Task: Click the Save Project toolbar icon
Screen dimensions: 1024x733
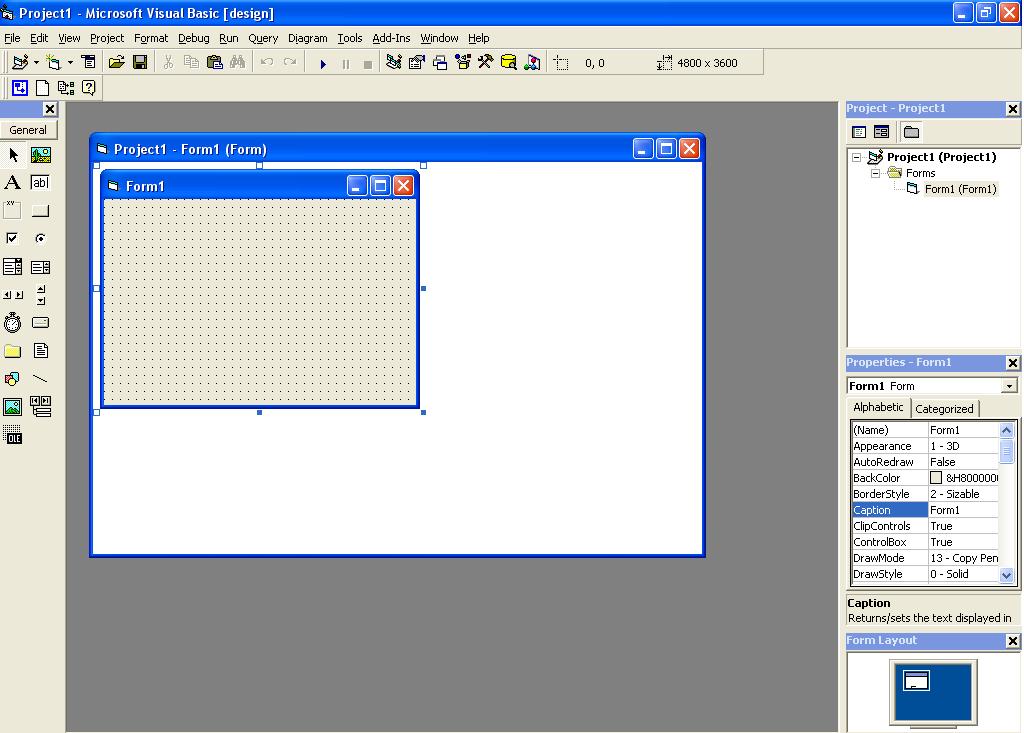Action: pyautogui.click(x=140, y=62)
